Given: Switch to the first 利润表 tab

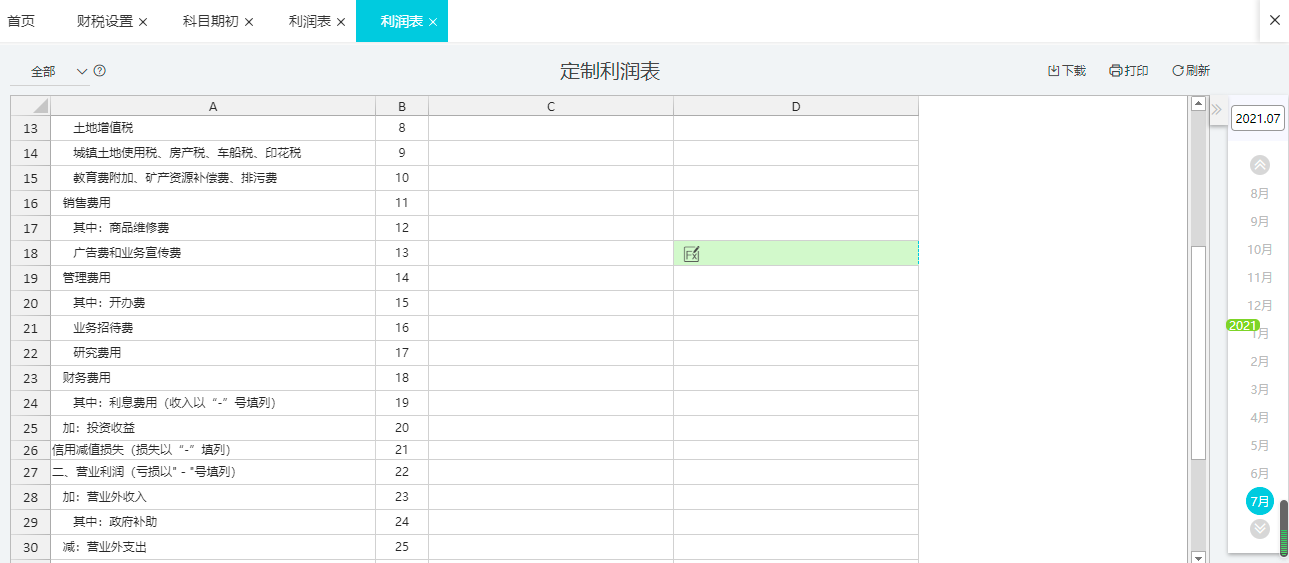Looking at the screenshot, I should (x=309, y=21).
